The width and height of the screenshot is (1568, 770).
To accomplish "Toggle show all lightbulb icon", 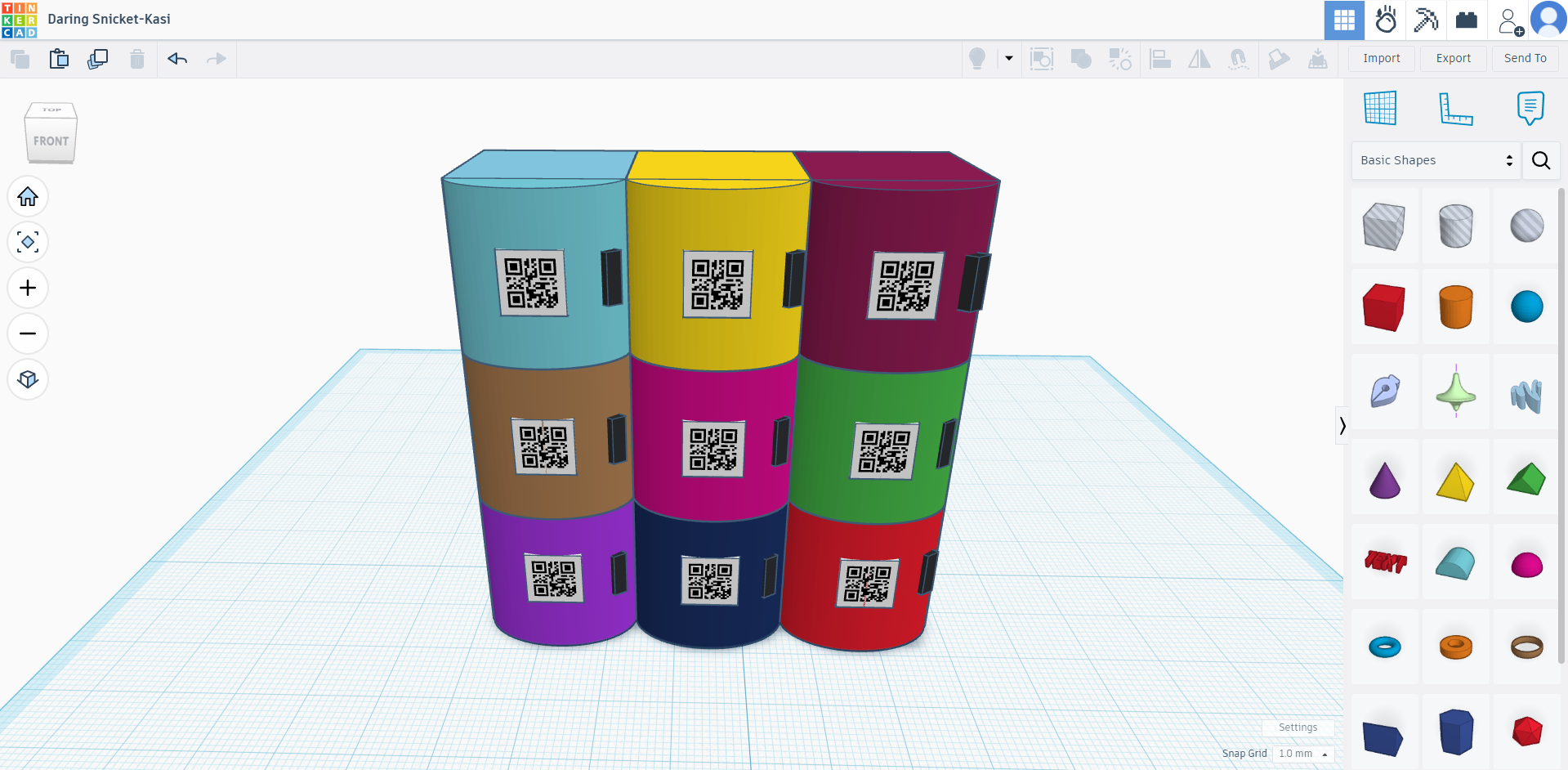I will (x=977, y=59).
